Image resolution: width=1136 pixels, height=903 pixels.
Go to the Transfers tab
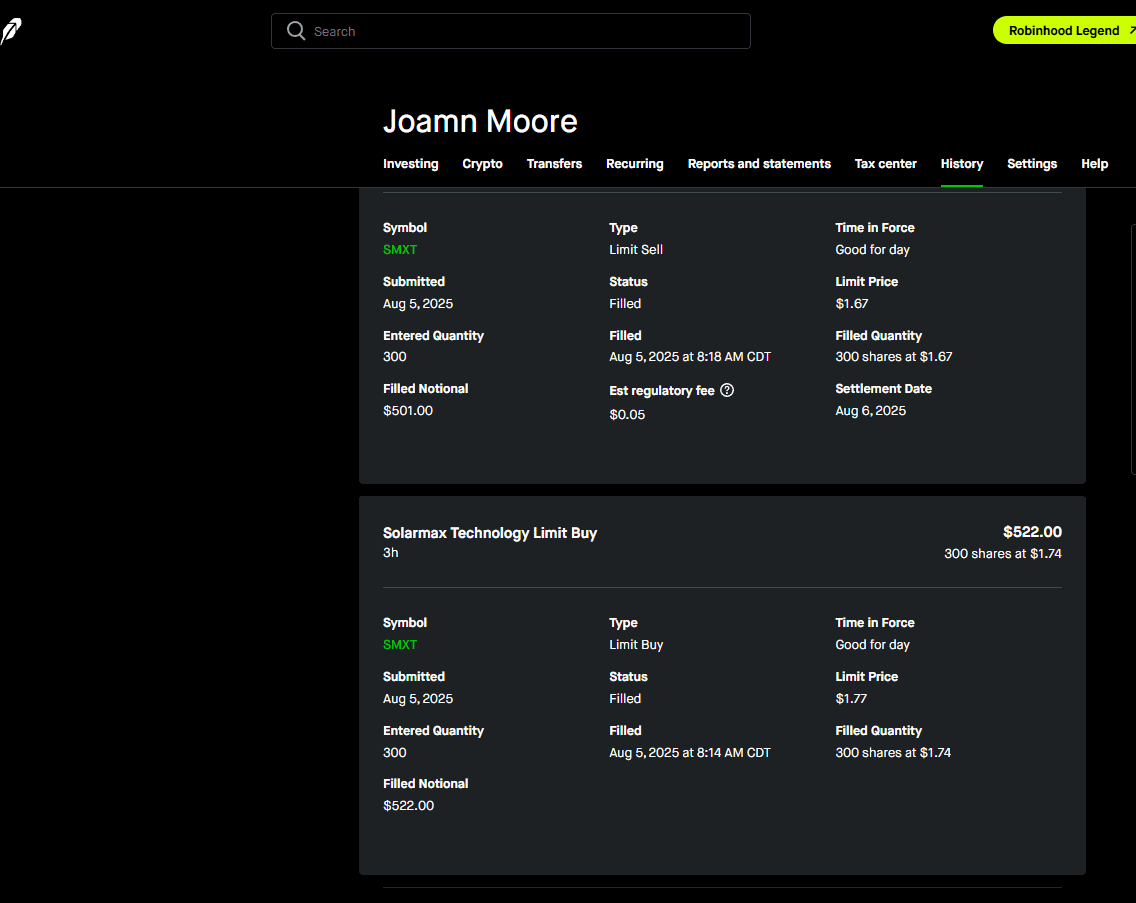coord(554,164)
